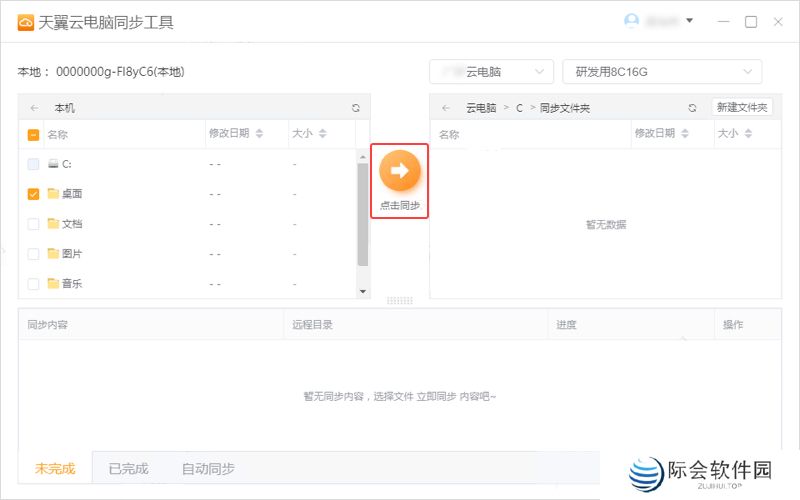Click the 图片 folder icon
The image size is (800, 500).
point(53,254)
